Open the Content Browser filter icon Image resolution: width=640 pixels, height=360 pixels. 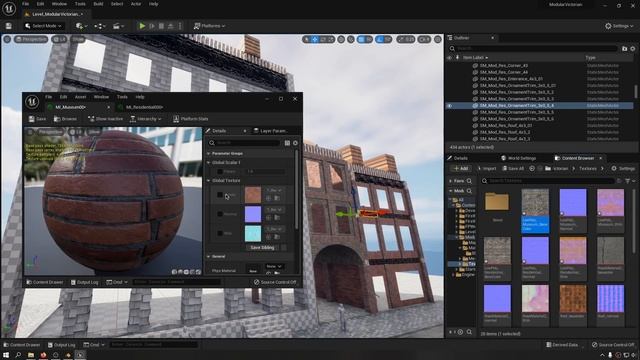point(628,181)
